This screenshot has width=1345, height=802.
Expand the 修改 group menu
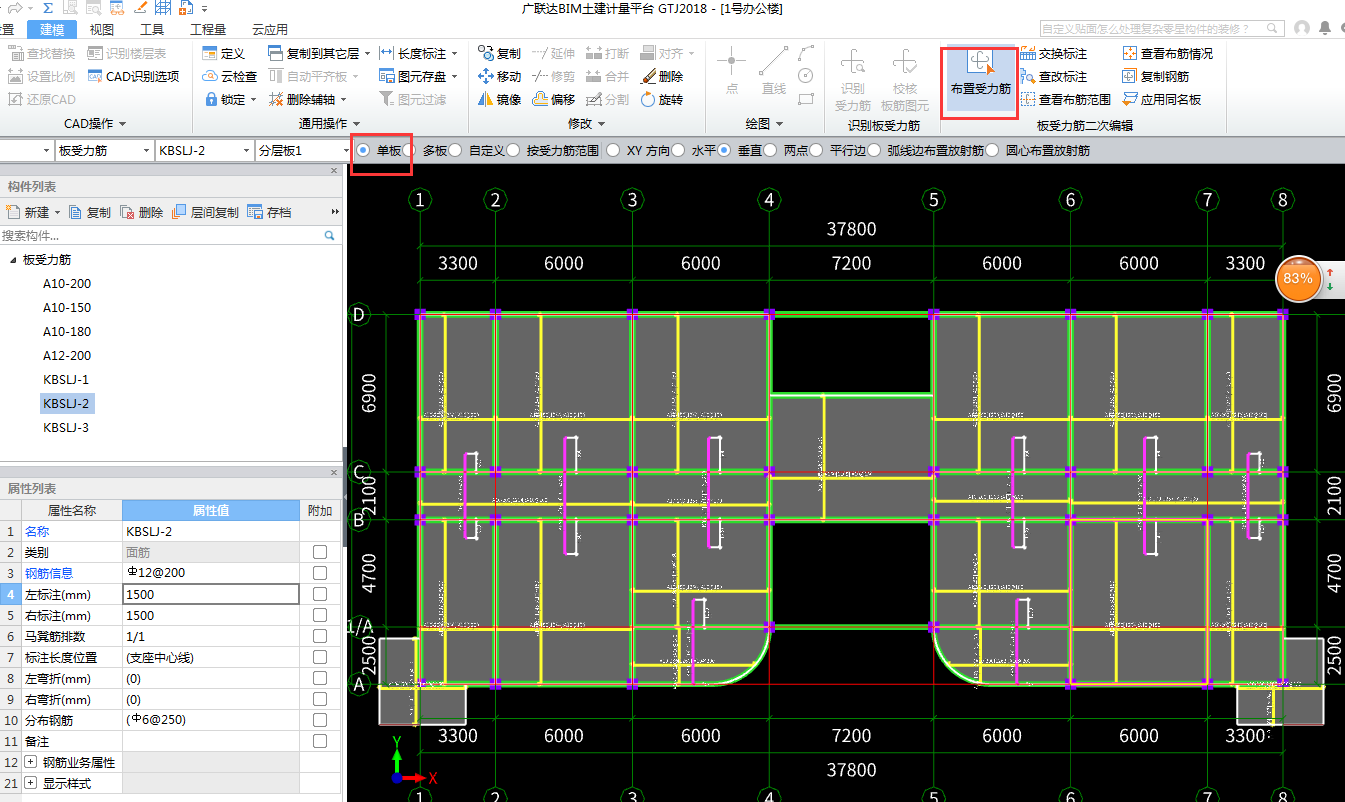(x=587, y=124)
